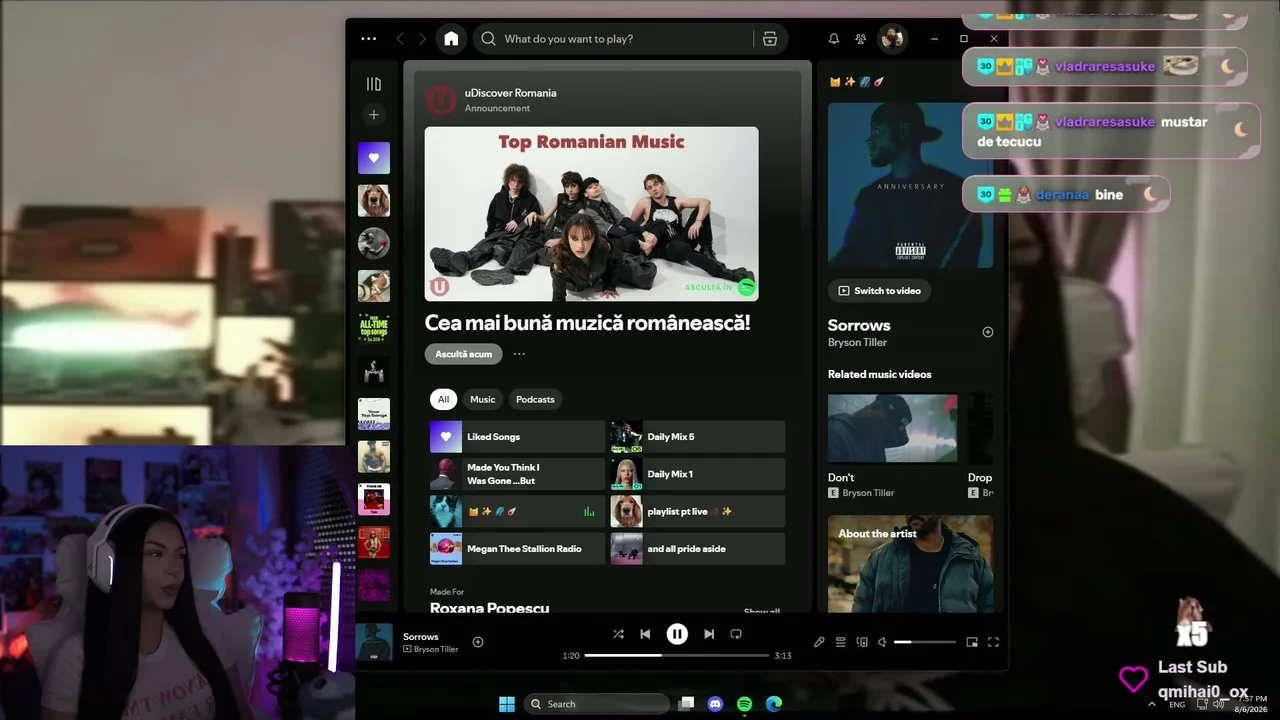Image resolution: width=1280 pixels, height=720 pixels.
Task: Select the Music filter chip
Action: click(482, 399)
